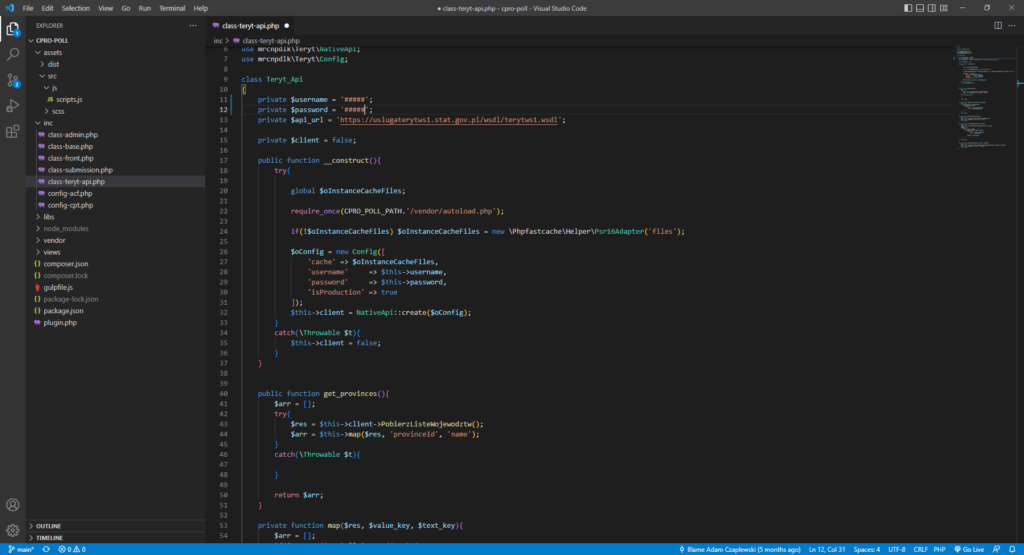Open scripts.js file
The height and width of the screenshot is (555, 1024).
point(116,99)
